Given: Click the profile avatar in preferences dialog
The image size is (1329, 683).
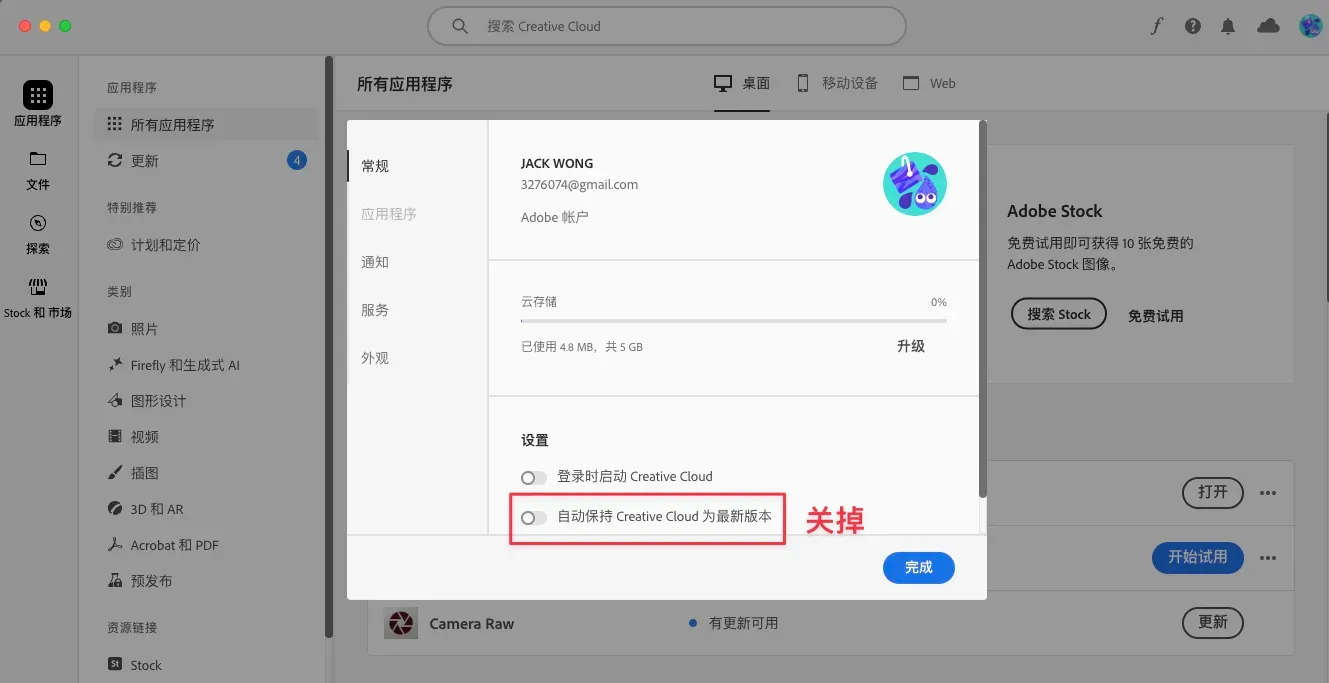Looking at the screenshot, I should coord(915,184).
